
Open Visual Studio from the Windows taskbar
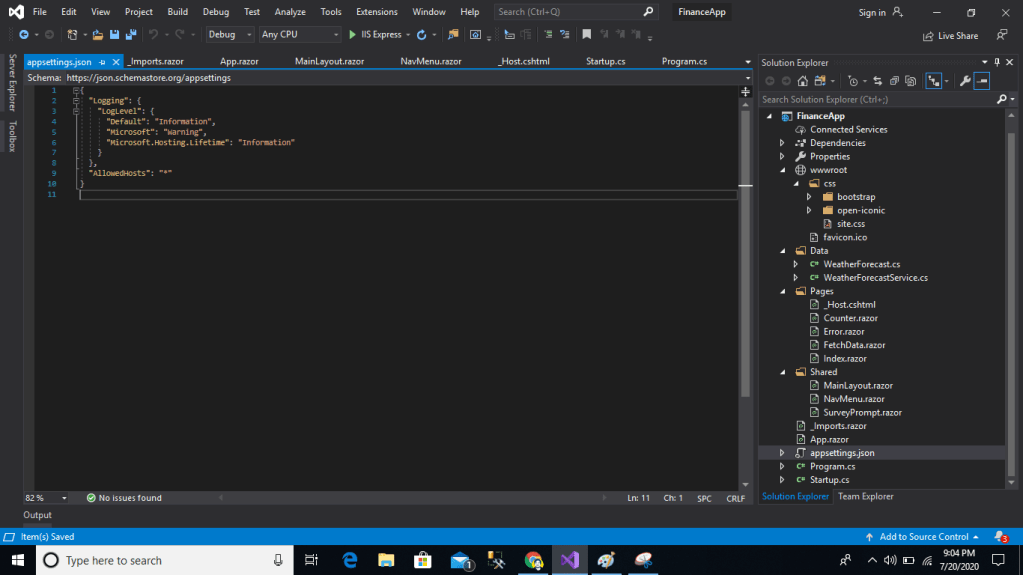tap(569, 560)
